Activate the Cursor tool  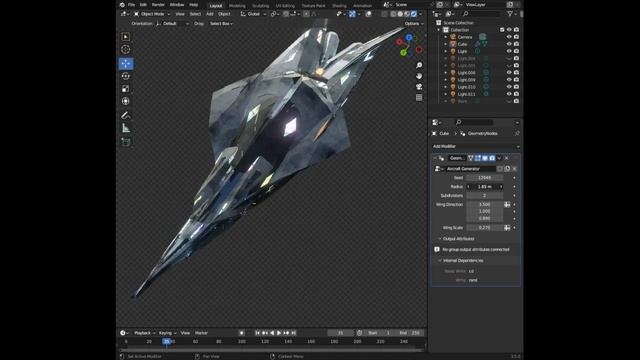tap(126, 49)
